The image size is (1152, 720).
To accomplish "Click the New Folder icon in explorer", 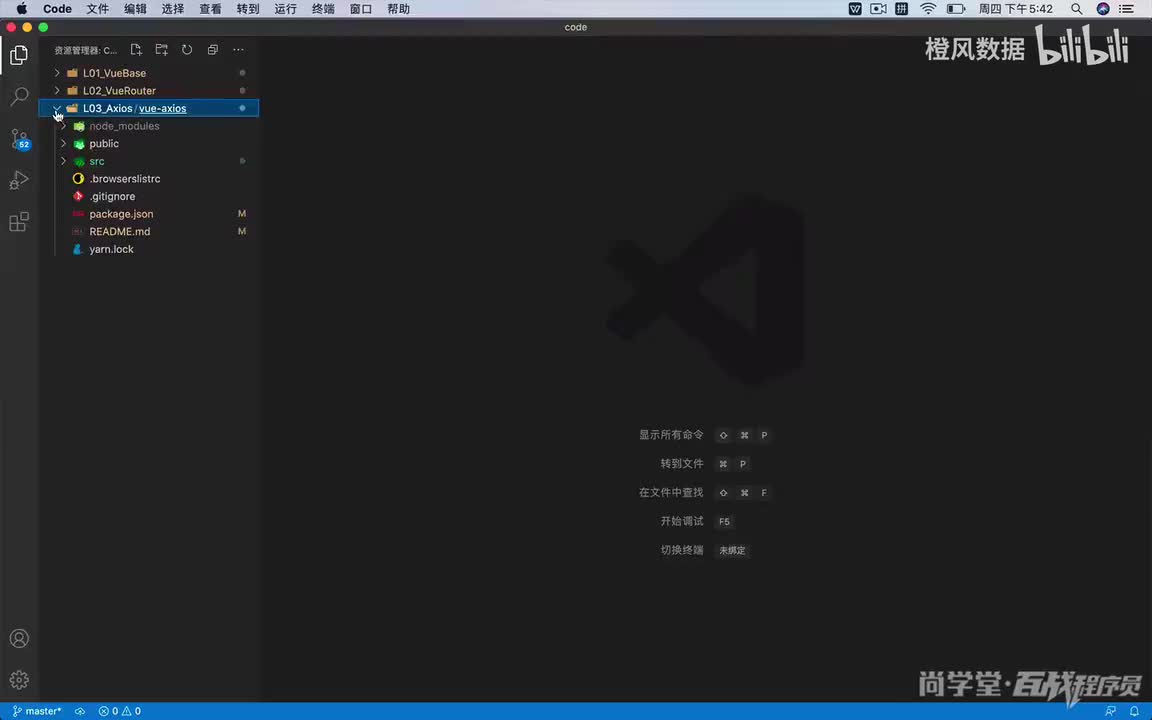I will coord(162,50).
